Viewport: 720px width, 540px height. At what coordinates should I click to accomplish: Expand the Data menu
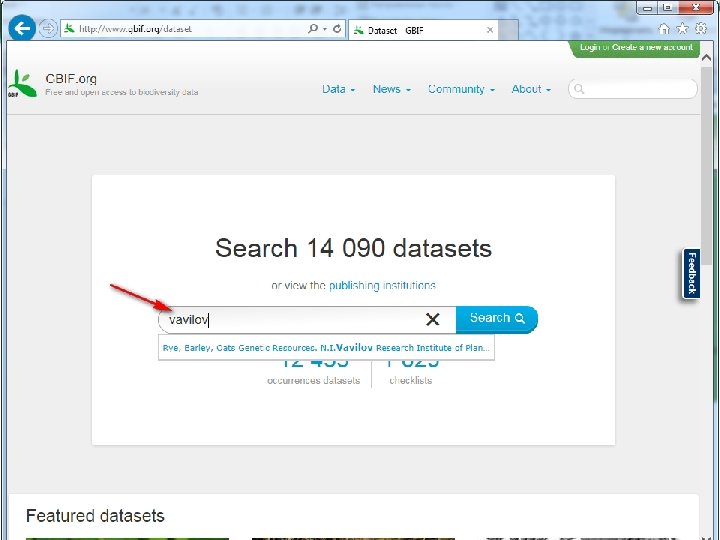tap(338, 89)
